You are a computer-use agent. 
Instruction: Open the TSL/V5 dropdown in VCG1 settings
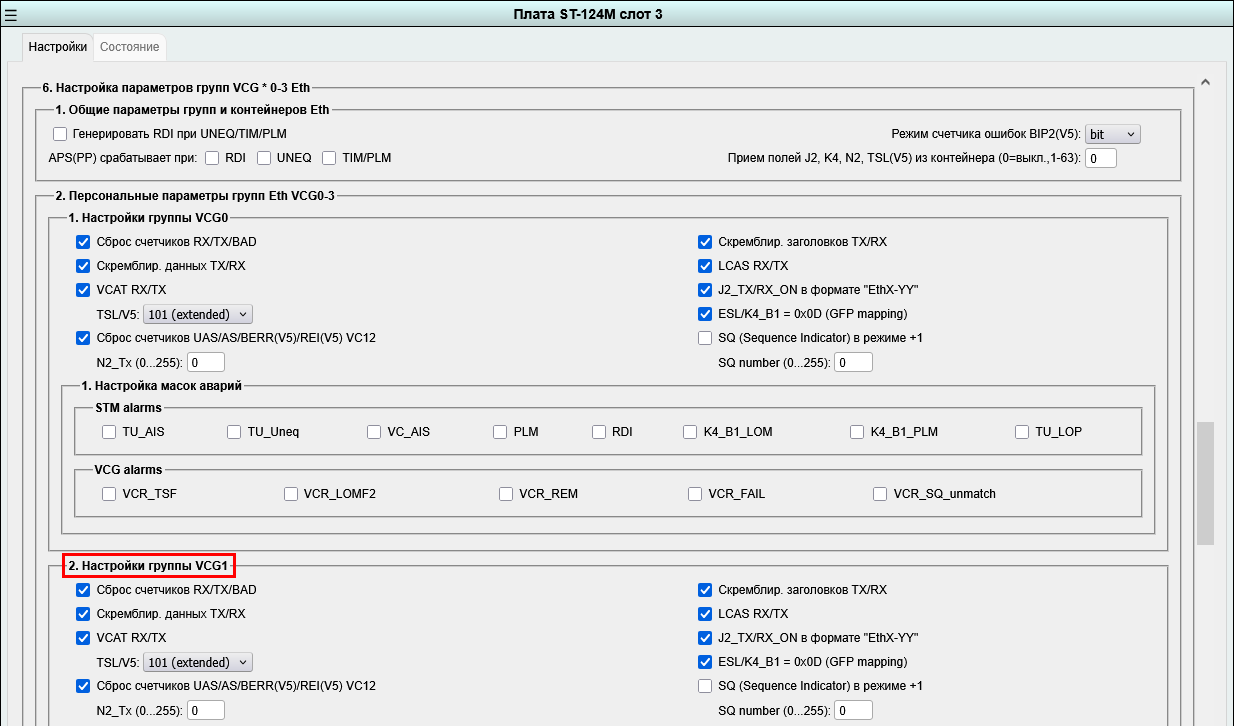pyautogui.click(x=198, y=662)
